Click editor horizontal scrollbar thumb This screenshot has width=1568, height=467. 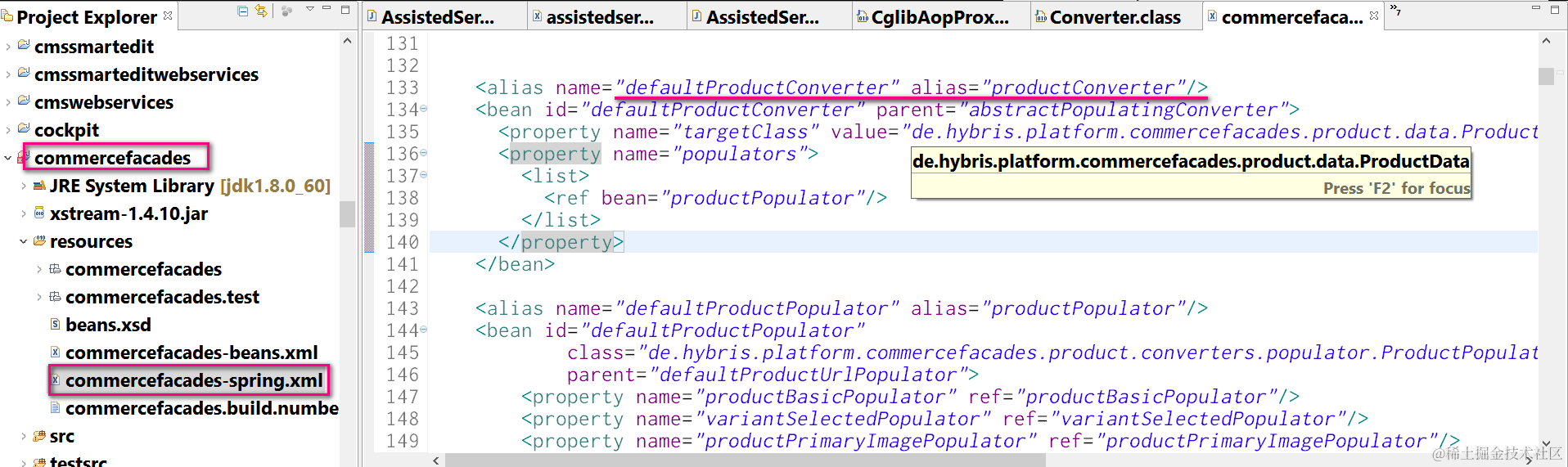745,460
